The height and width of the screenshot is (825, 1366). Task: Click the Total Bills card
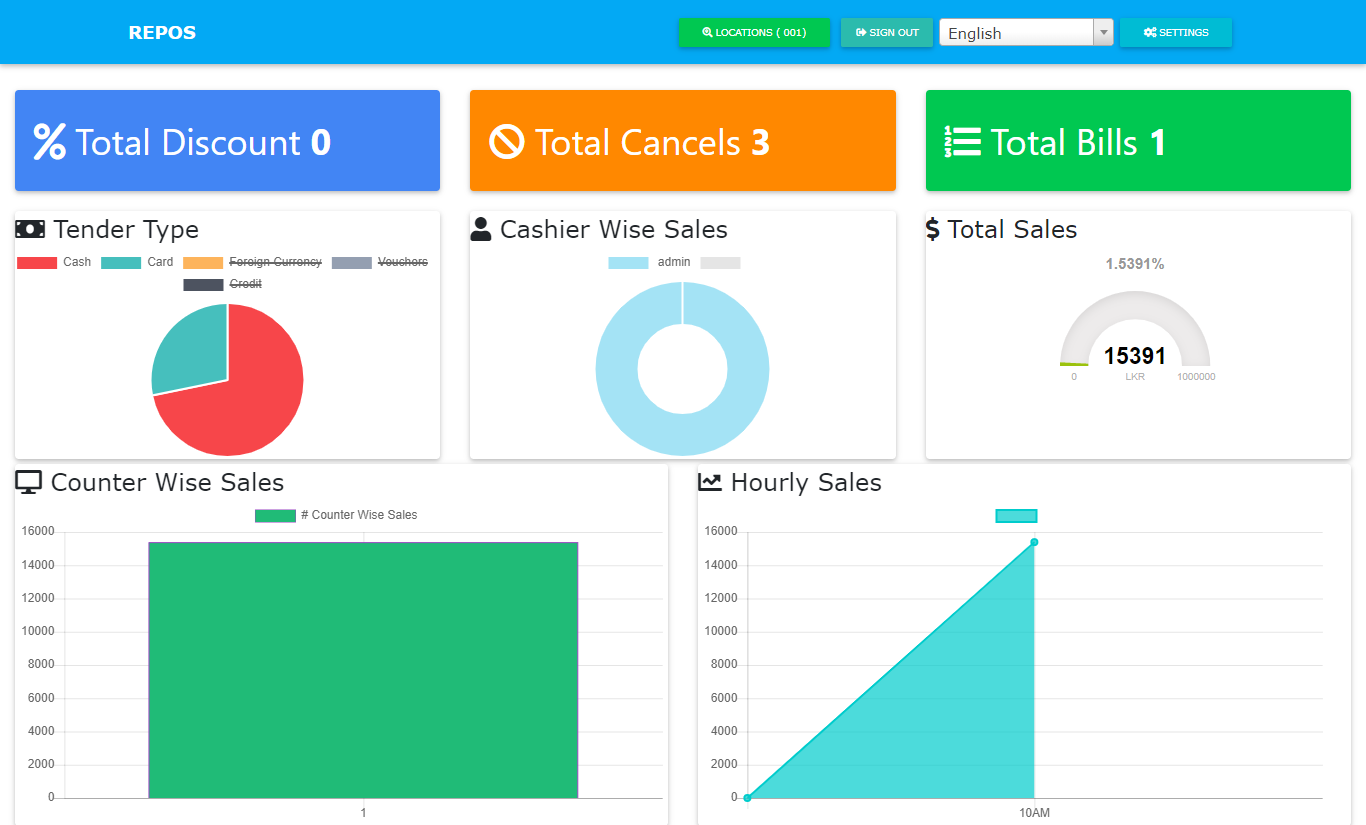[1138, 140]
